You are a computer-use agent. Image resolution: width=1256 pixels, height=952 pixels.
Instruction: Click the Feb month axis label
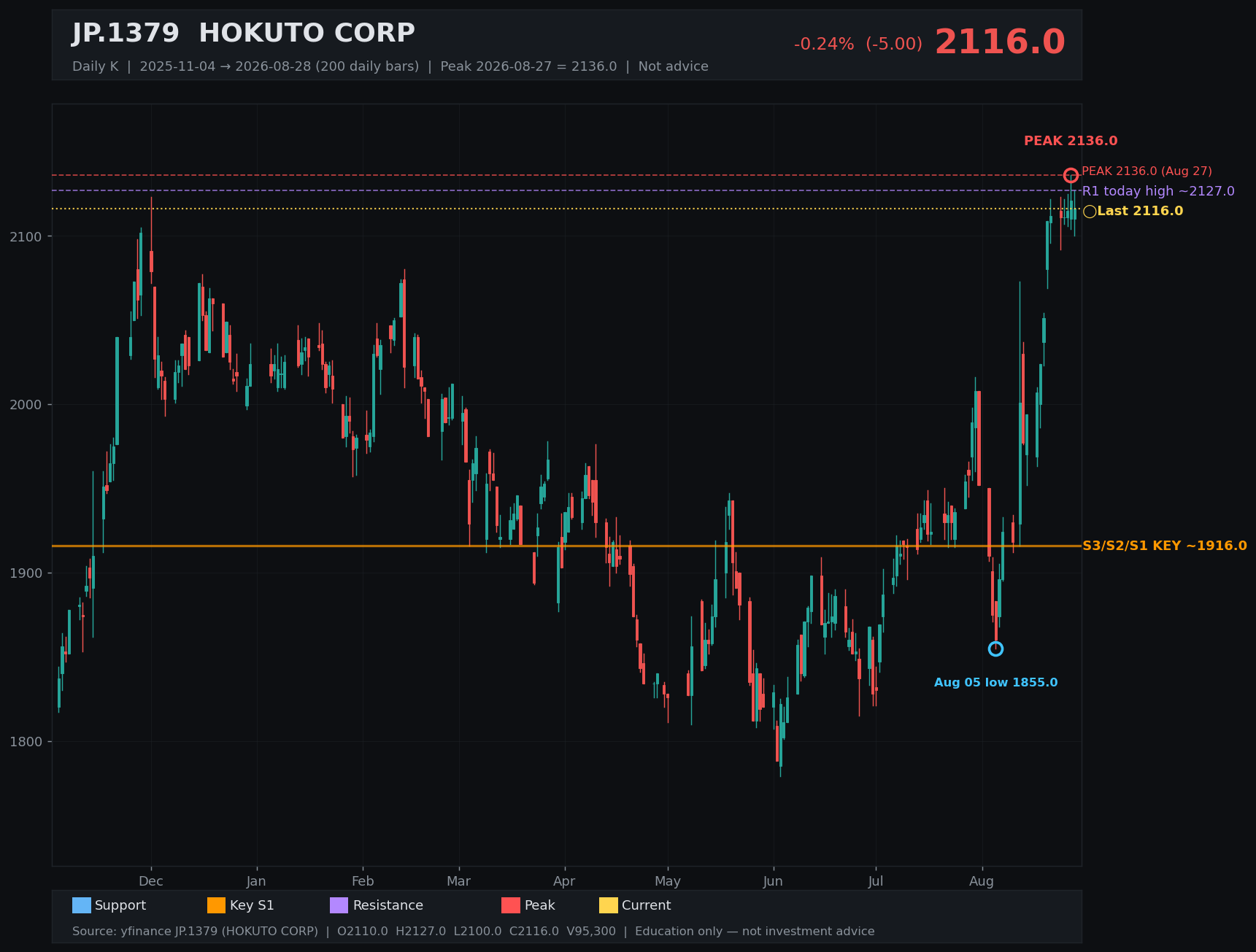(x=363, y=881)
